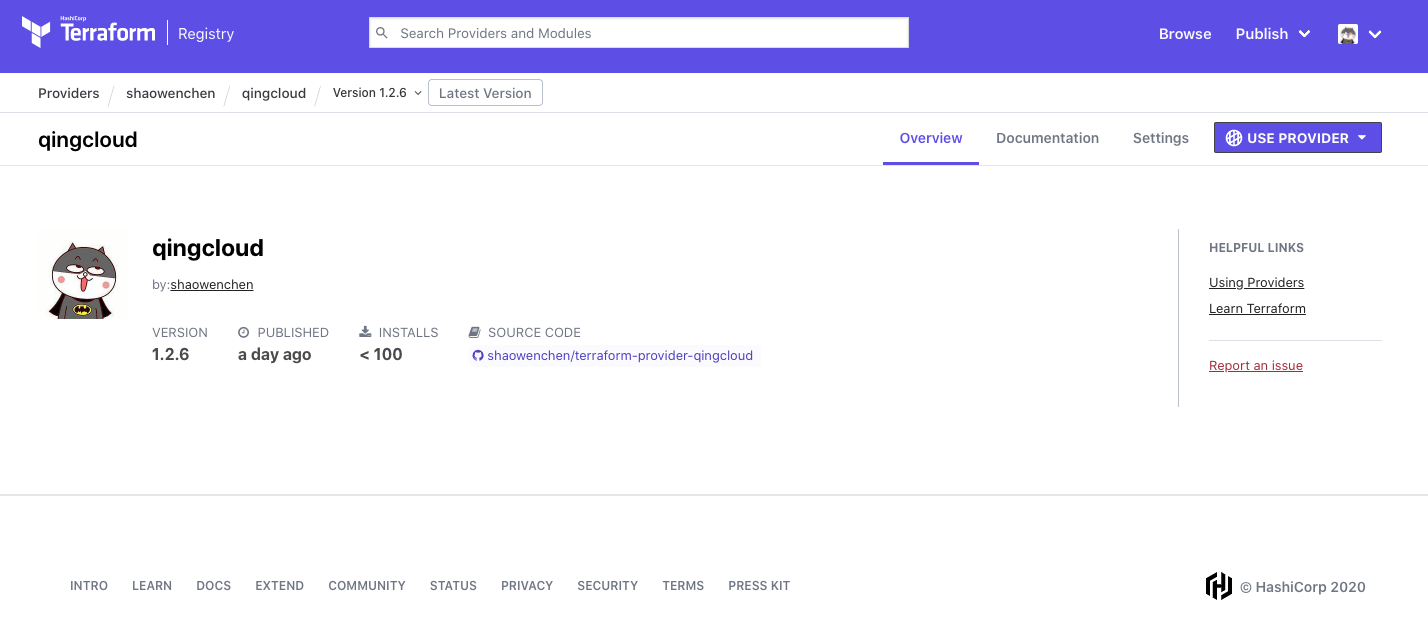This screenshot has height=619, width=1428.
Task: Open the SECURITY footer link
Action: 607,586
